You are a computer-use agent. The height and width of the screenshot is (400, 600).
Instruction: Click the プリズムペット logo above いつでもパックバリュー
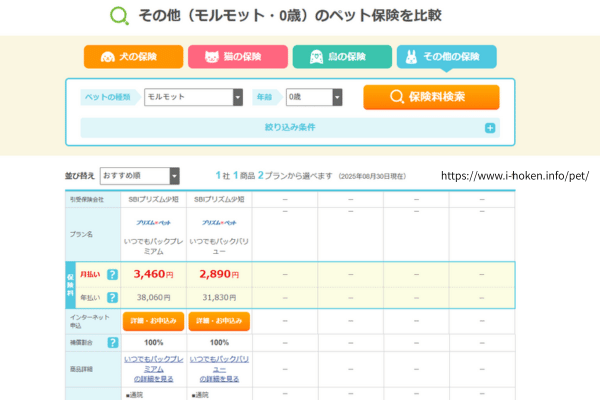click(x=218, y=224)
